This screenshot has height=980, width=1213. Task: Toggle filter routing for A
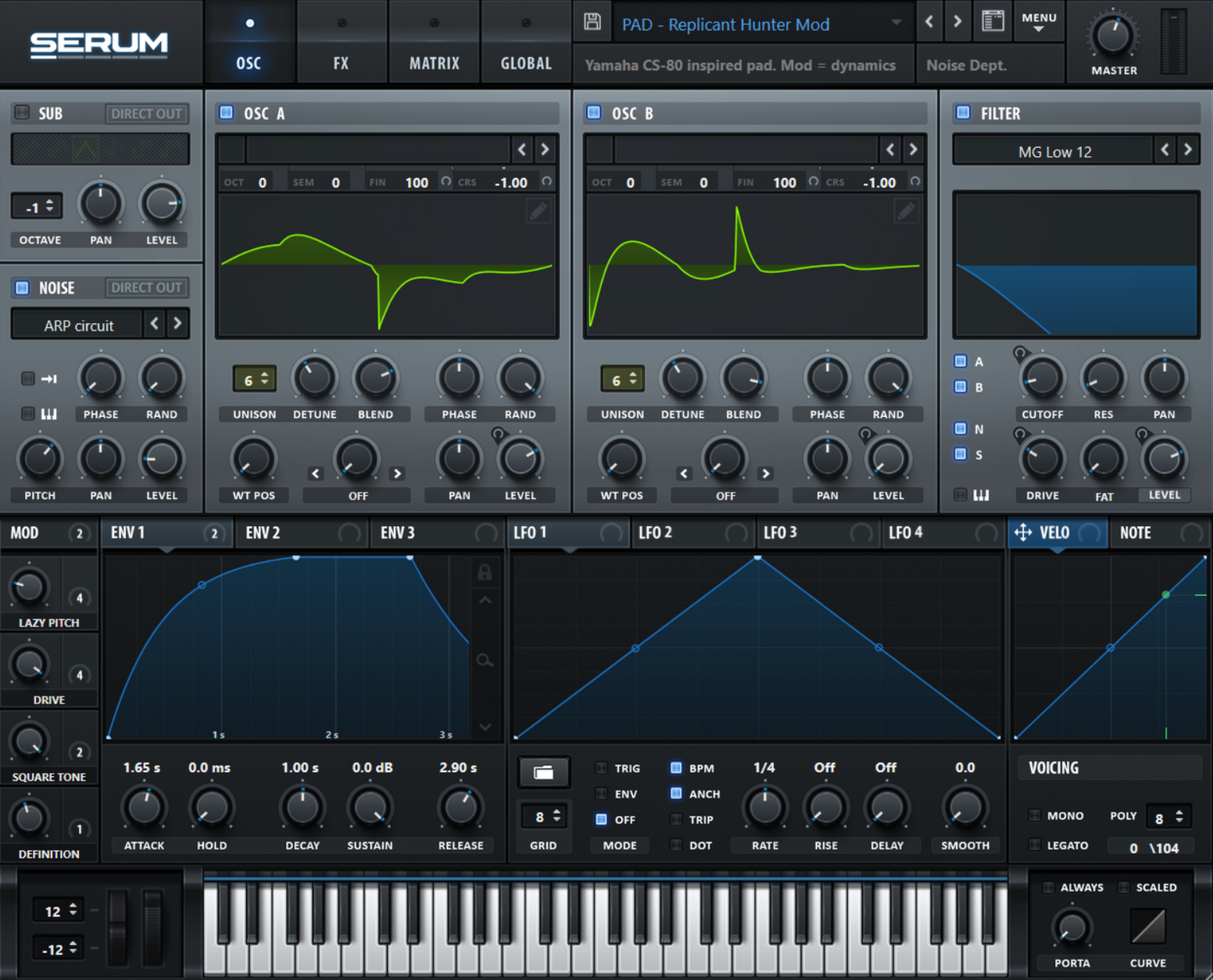point(960,362)
